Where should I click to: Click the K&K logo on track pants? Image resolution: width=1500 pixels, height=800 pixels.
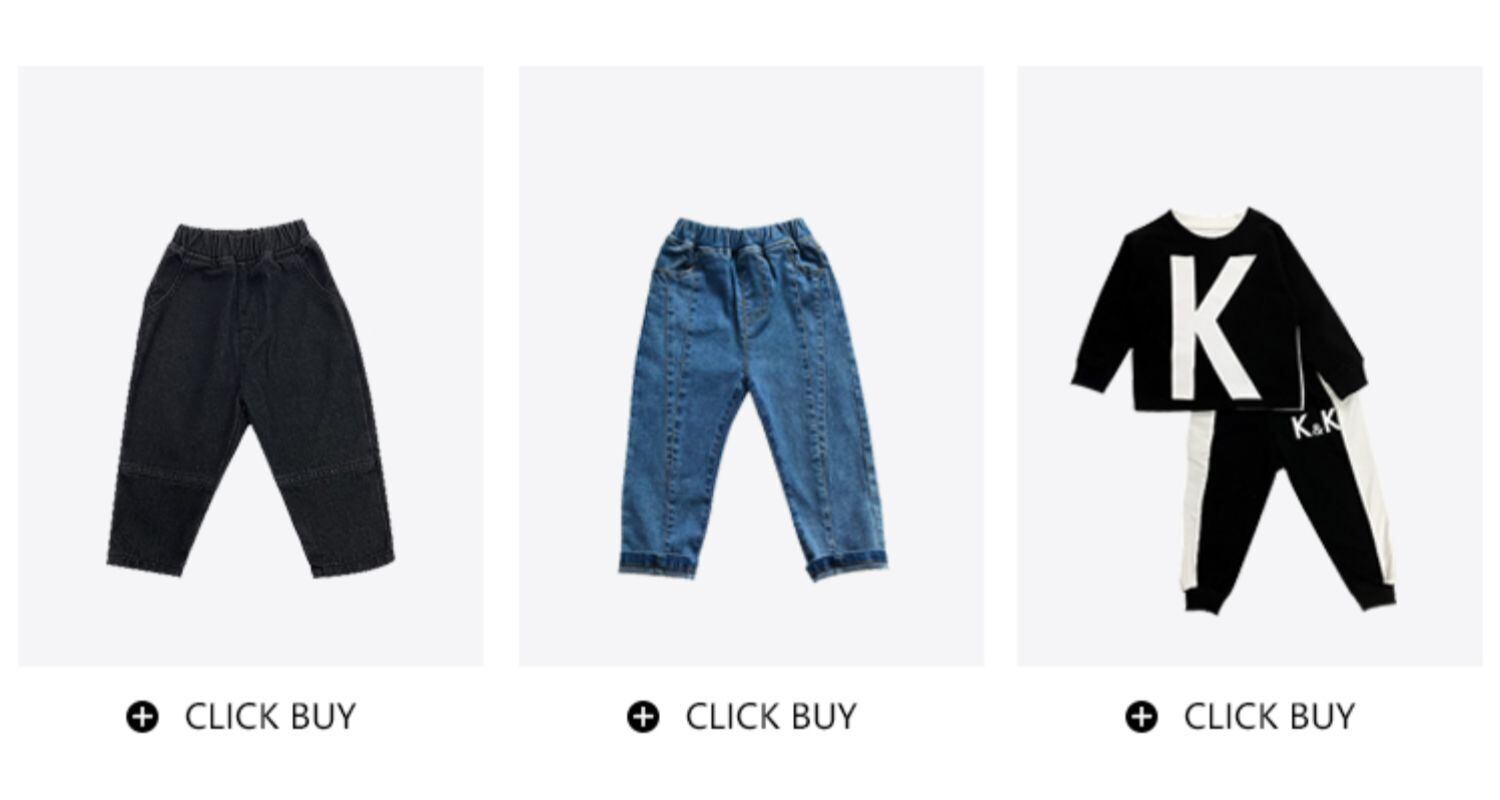(1316, 424)
